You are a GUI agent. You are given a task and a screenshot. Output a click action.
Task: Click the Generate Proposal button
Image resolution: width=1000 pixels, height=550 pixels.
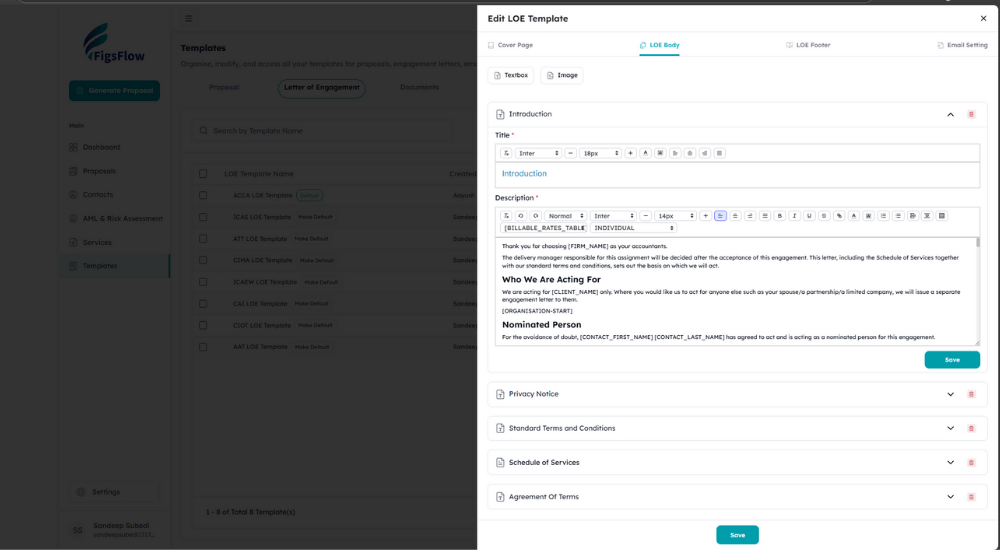[114, 91]
